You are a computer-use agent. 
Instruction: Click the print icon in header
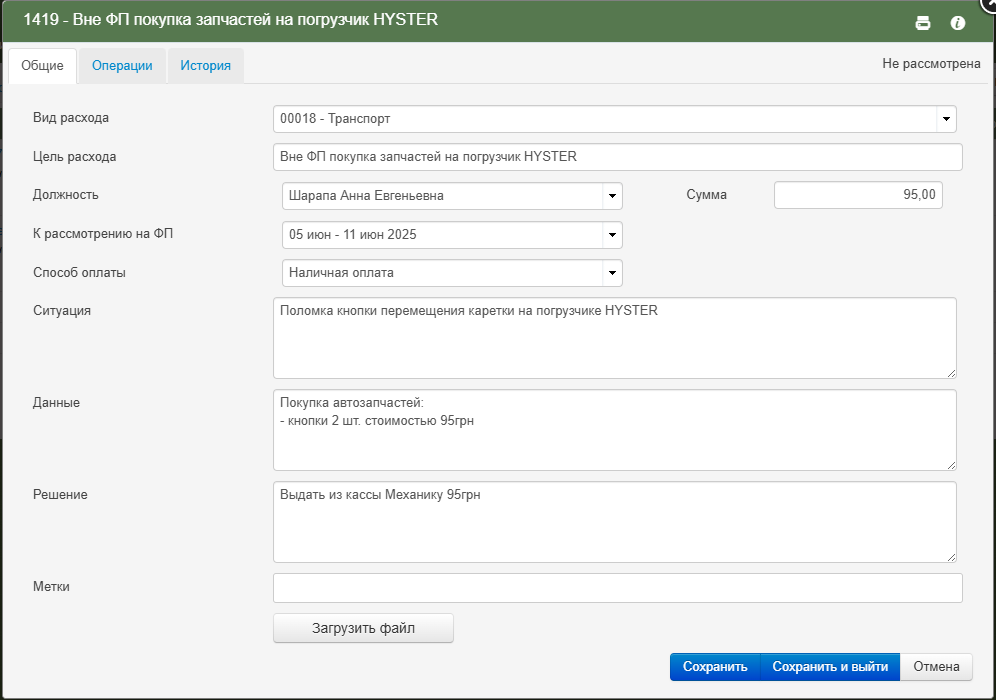click(922, 24)
